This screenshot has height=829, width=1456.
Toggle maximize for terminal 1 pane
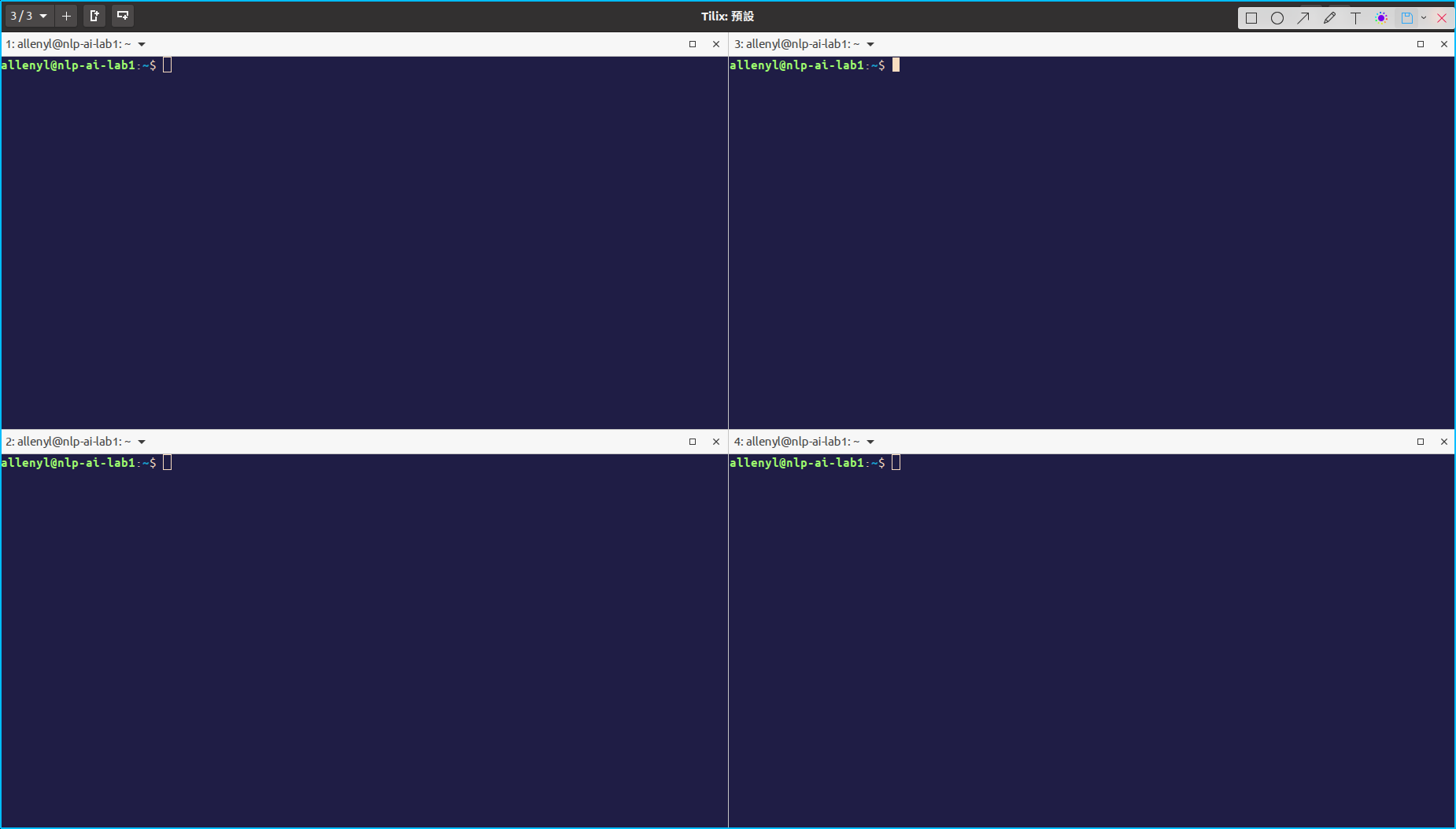tap(693, 44)
